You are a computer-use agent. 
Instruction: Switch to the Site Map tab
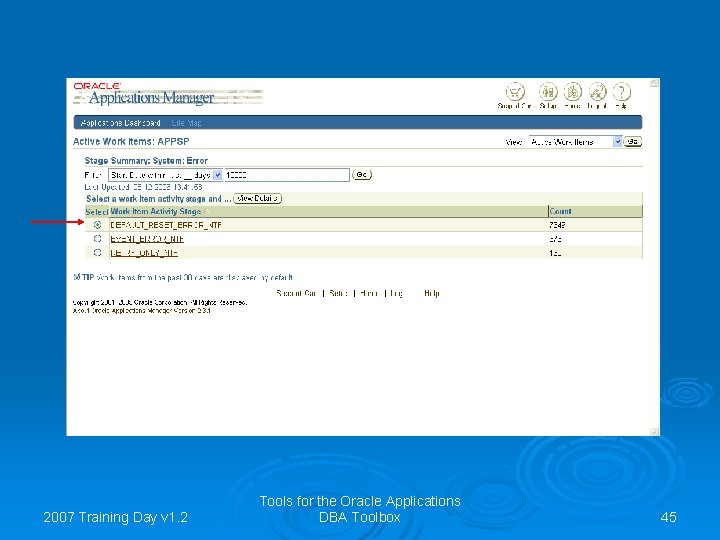tap(186, 123)
